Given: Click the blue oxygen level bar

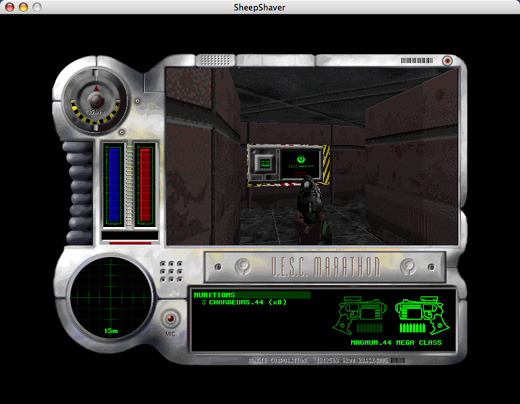Looking at the screenshot, I should tap(114, 185).
